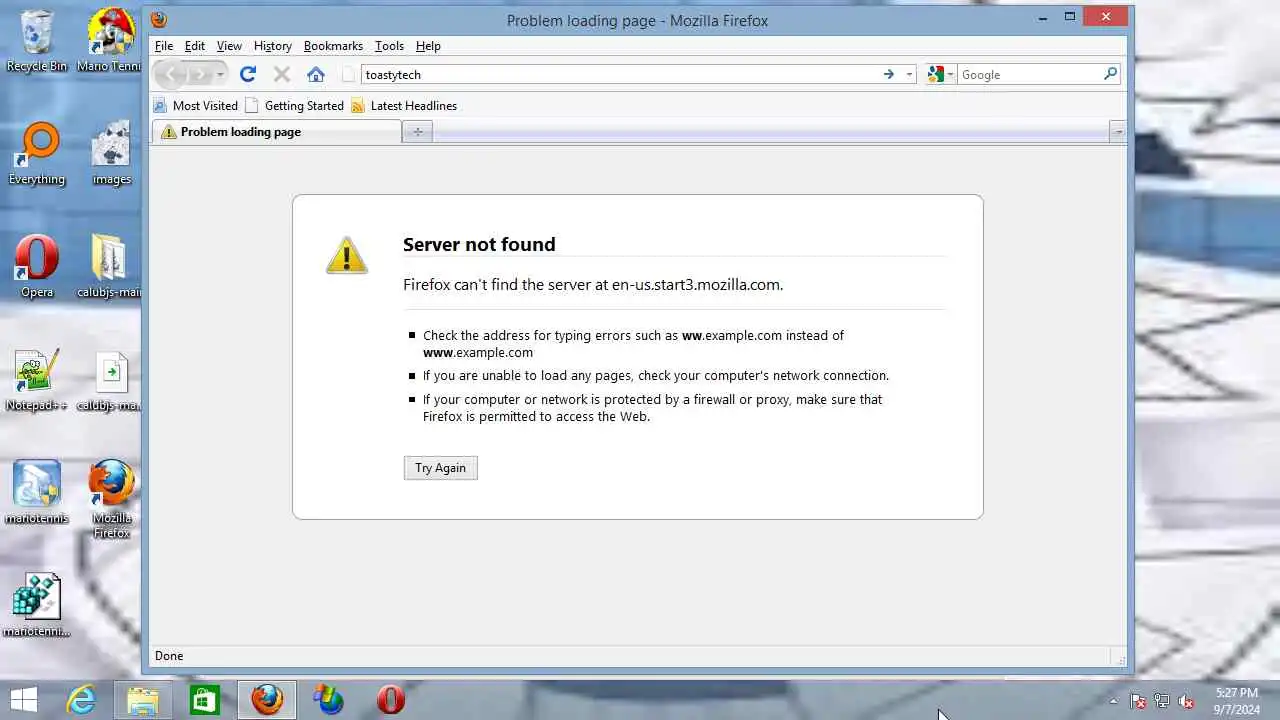The image size is (1280, 720).
Task: Open the Most Visited bookmarks folder
Action: [196, 105]
